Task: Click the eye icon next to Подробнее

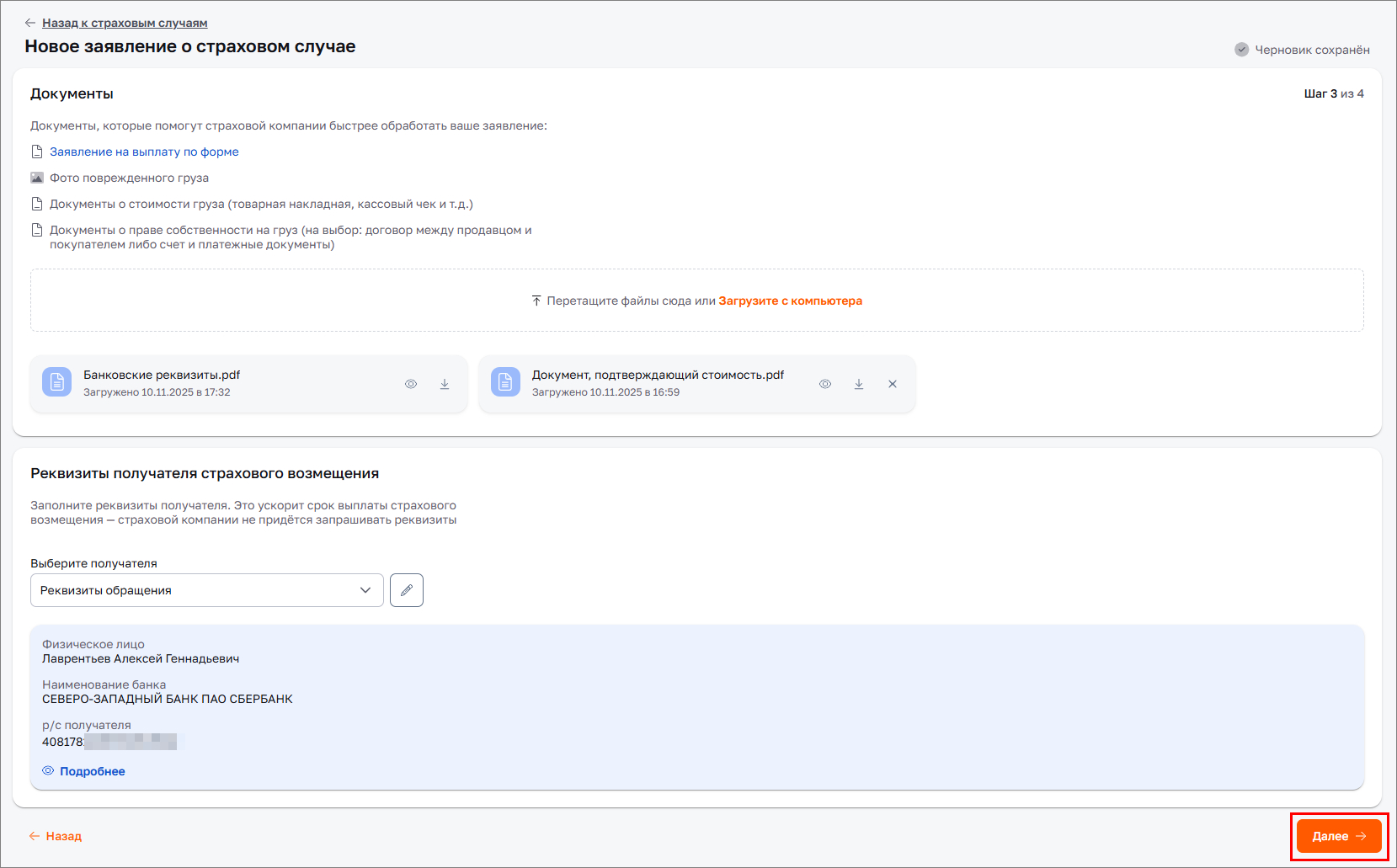Action: pos(48,771)
